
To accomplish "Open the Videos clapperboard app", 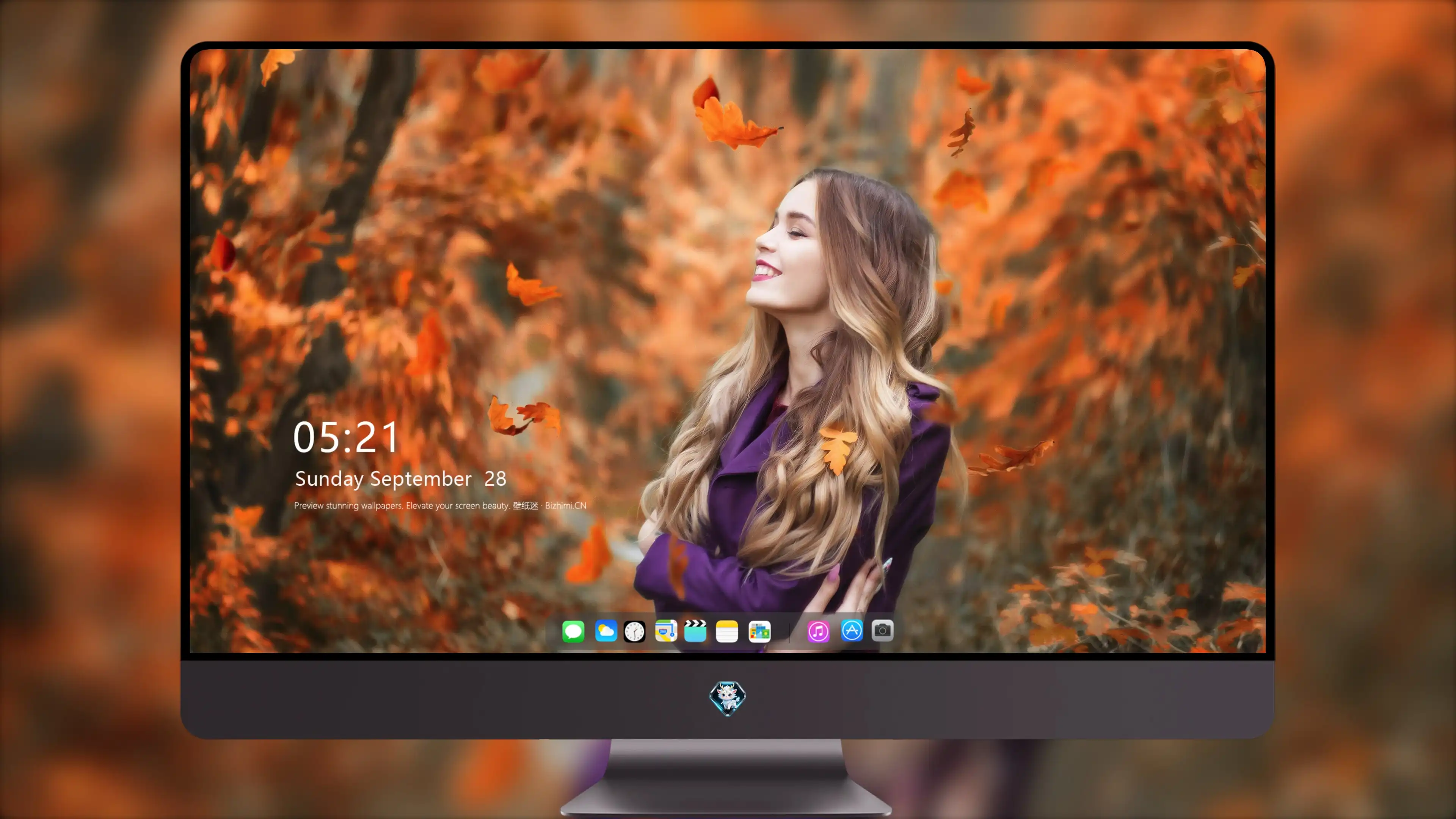I will pyautogui.click(x=695, y=631).
